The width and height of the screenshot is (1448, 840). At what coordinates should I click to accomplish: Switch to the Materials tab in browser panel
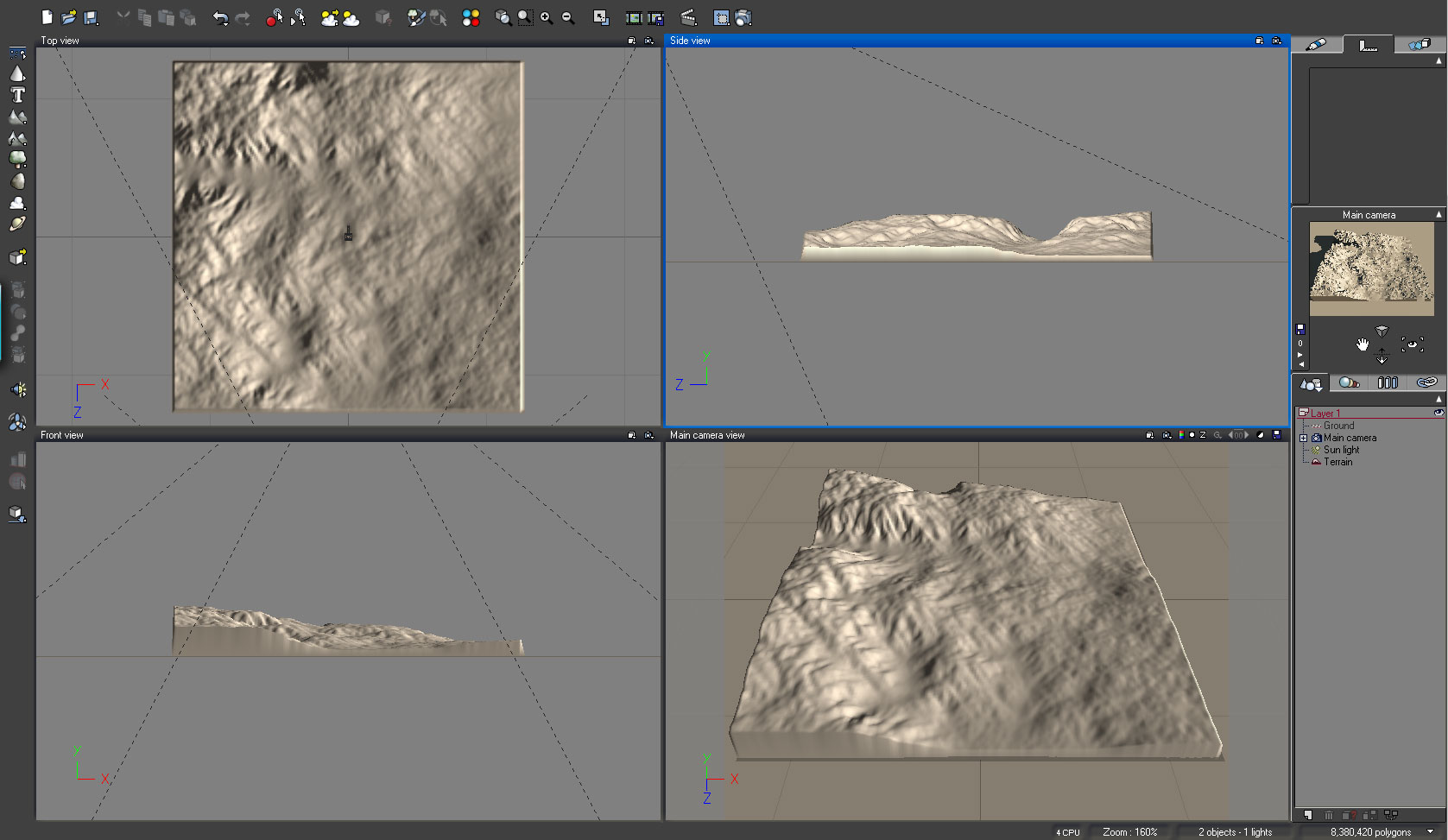pyautogui.click(x=1349, y=382)
